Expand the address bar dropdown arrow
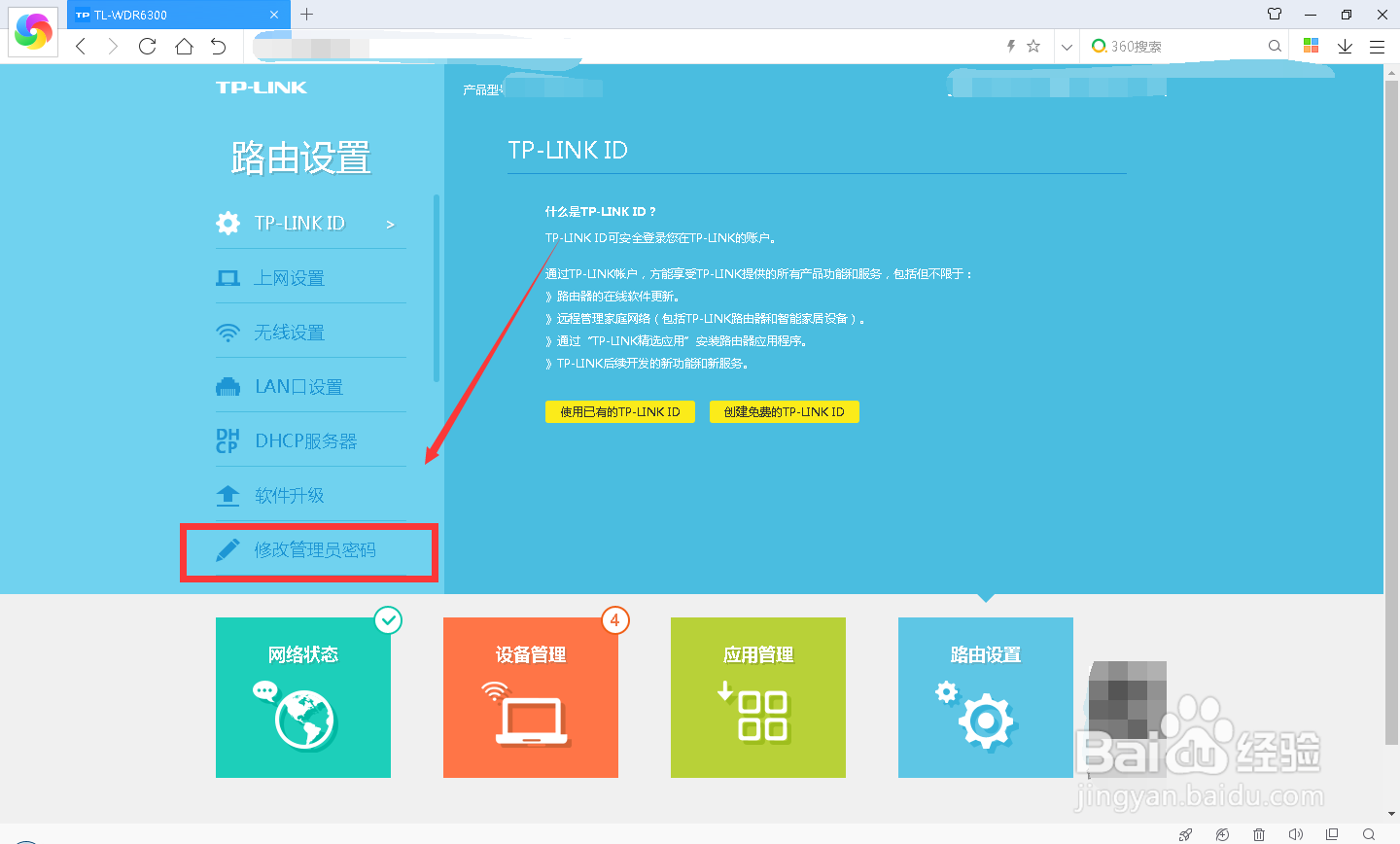The image size is (1400, 844). 1067,47
